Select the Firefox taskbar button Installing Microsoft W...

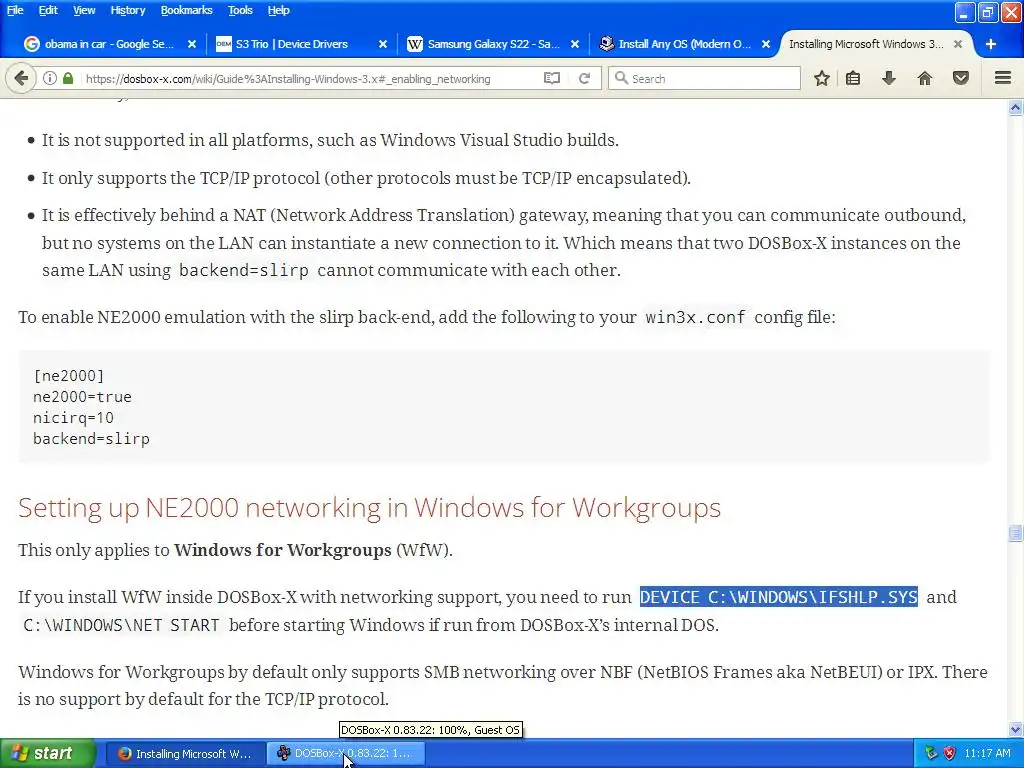[x=185, y=754]
